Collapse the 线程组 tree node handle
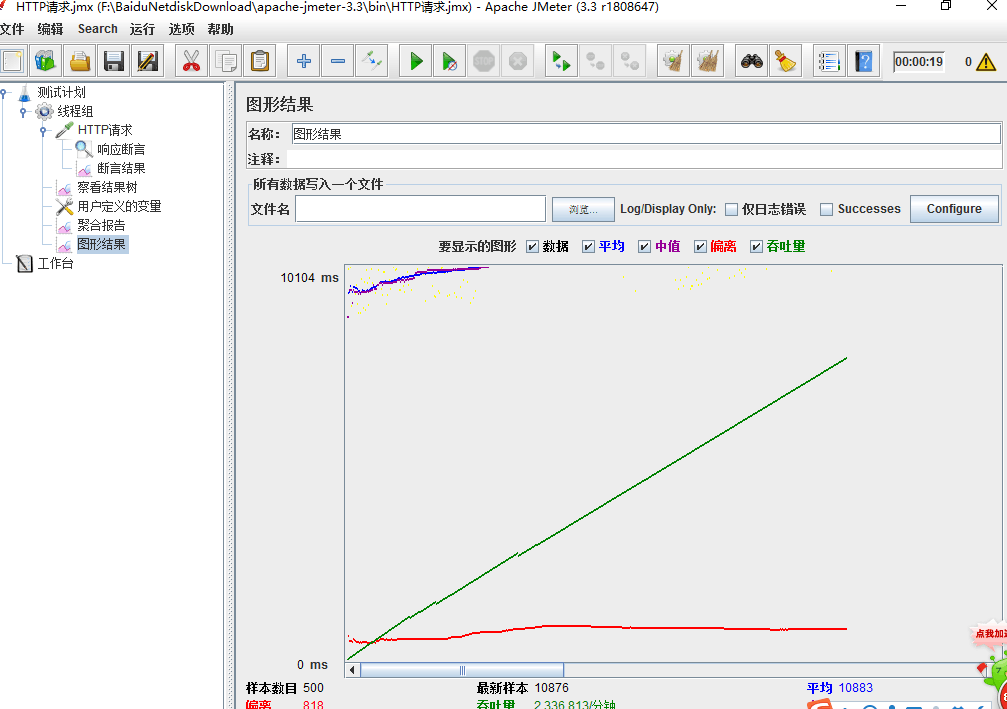This screenshot has height=709, width=1007. pyautogui.click(x=23, y=112)
